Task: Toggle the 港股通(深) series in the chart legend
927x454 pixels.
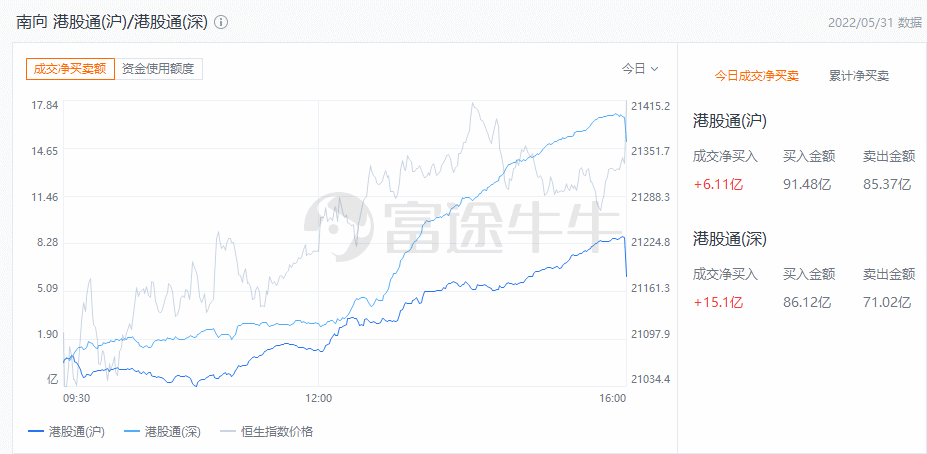Action: (x=173, y=432)
